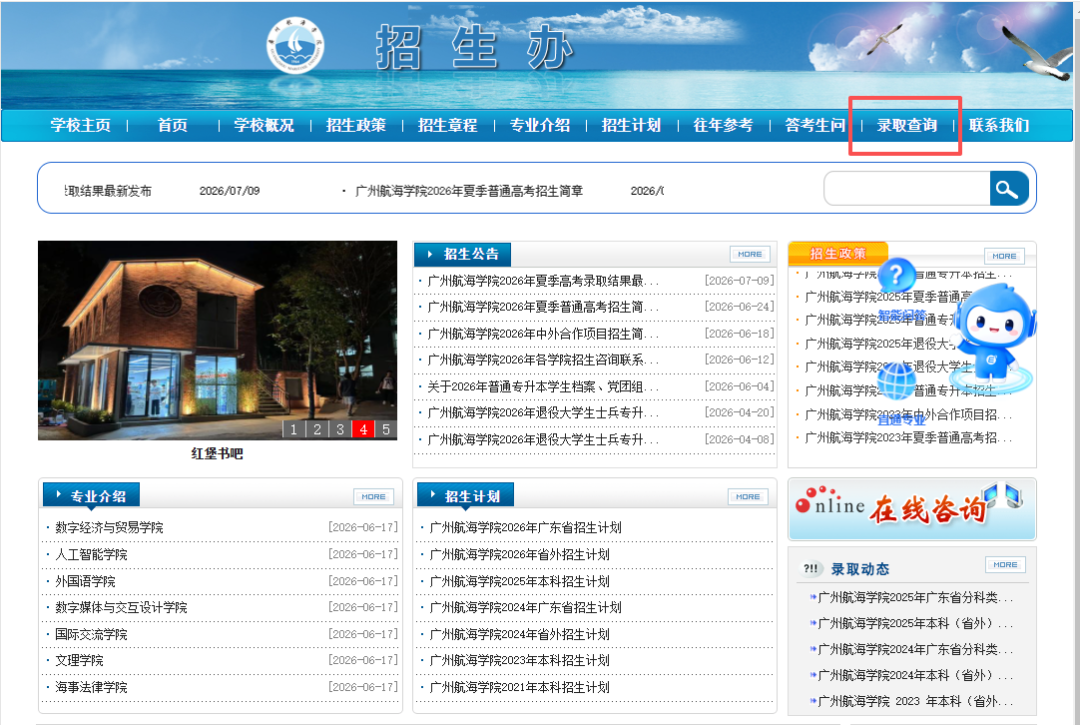
Task: Open 2023年夏季普通高考招 policy link
Action: [x=908, y=438]
